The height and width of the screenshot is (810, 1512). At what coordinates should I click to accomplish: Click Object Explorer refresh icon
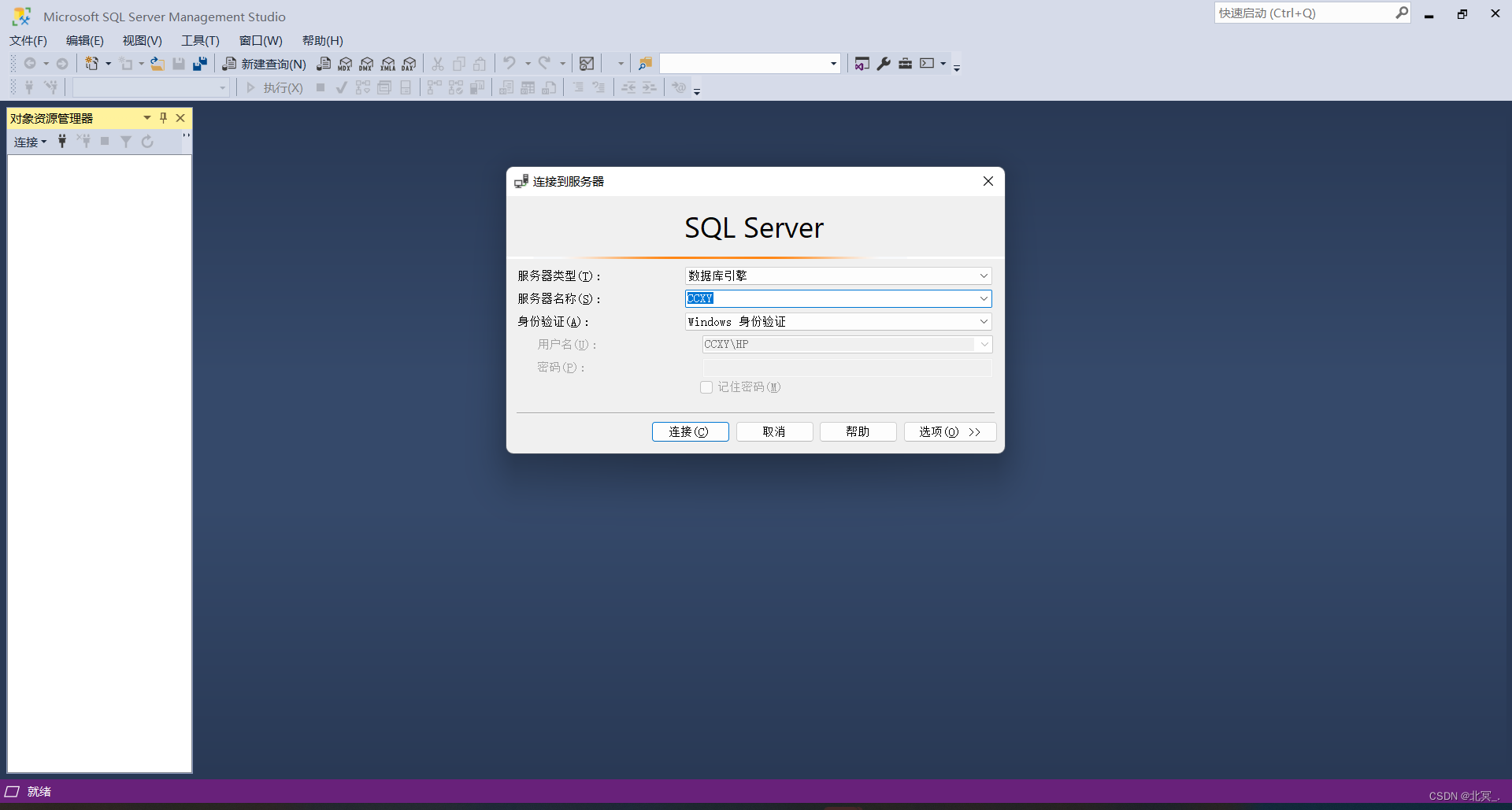tap(147, 142)
